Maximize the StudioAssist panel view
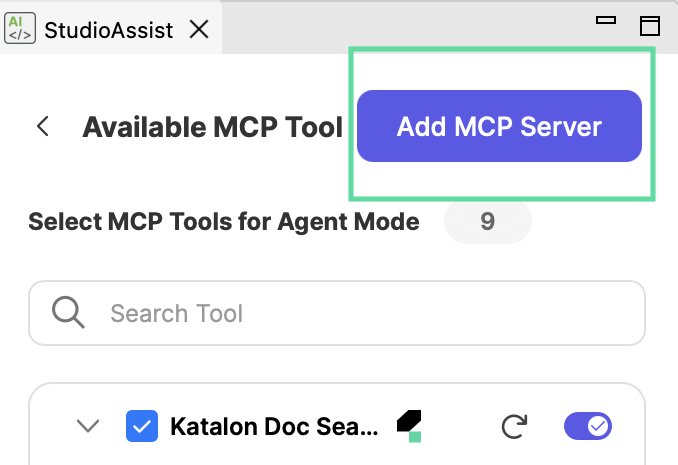Viewport: 678px width, 465px height. tap(650, 26)
